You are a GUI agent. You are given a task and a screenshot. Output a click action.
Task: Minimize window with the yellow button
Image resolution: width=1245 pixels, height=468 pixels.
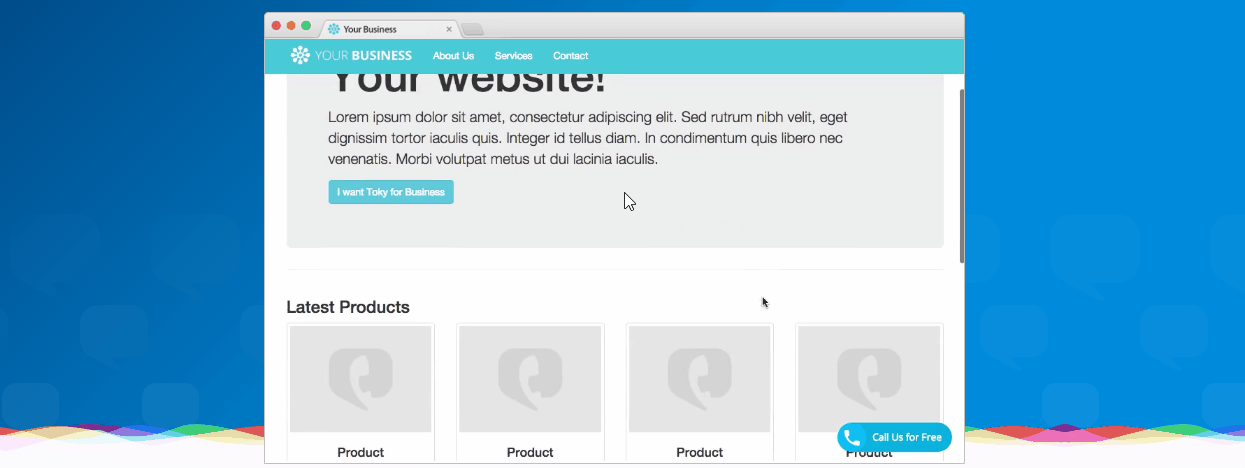292,26
